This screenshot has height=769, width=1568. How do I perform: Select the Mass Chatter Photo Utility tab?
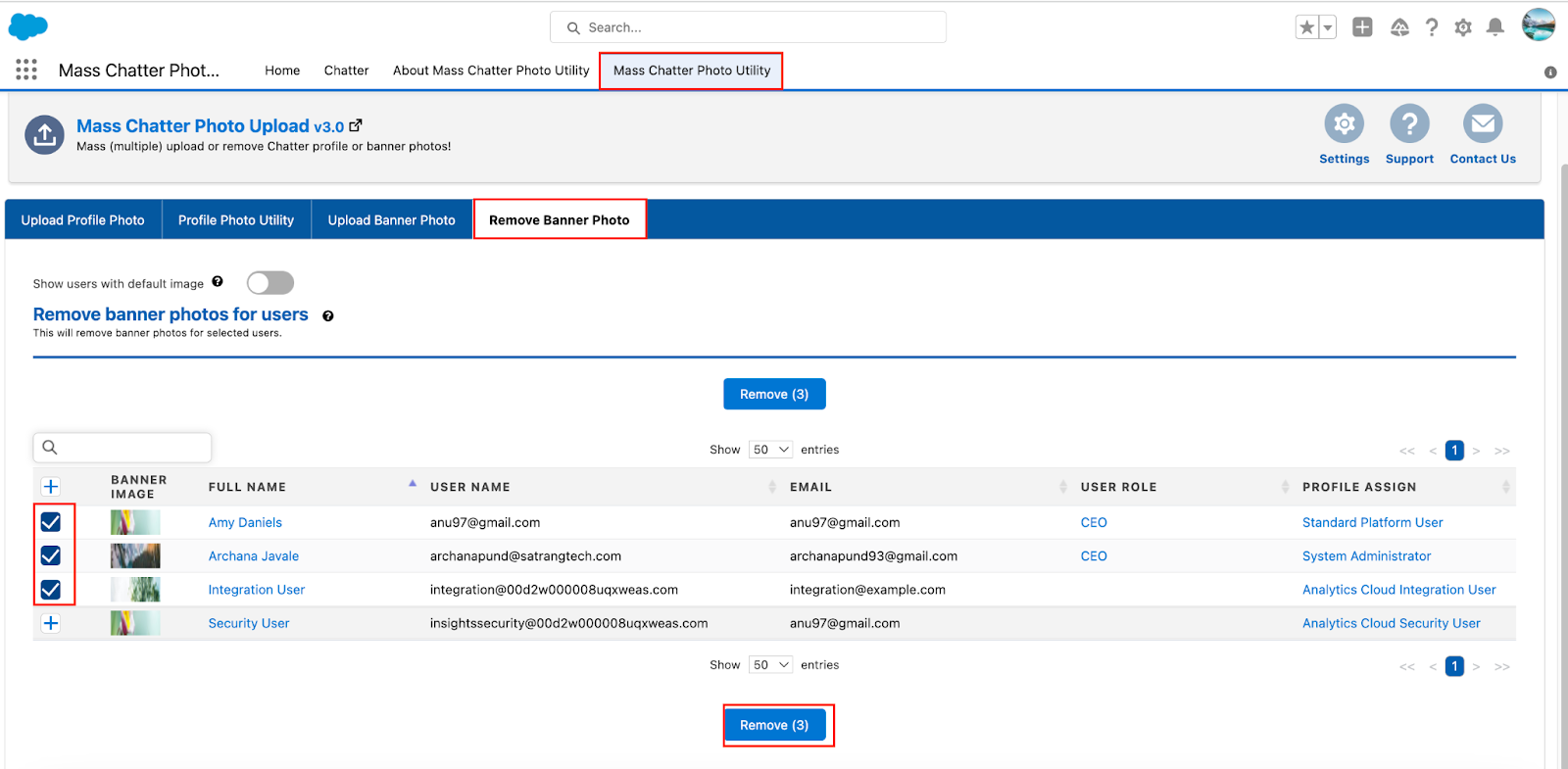coord(692,71)
